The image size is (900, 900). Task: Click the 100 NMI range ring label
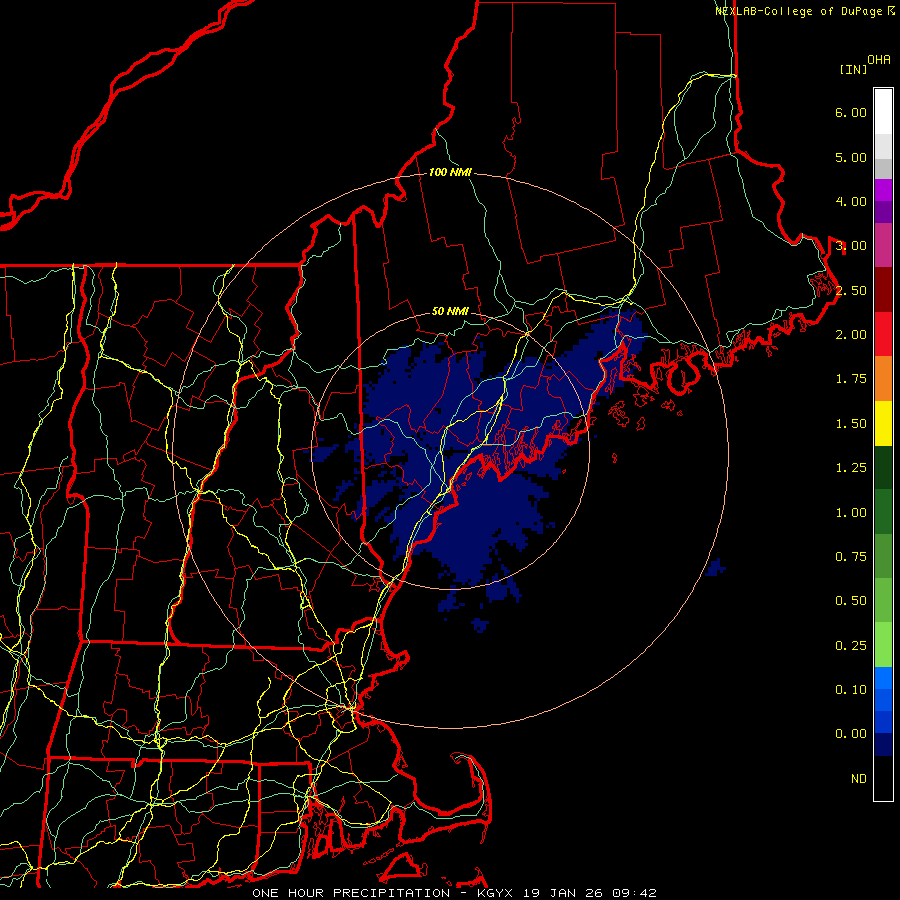point(450,172)
